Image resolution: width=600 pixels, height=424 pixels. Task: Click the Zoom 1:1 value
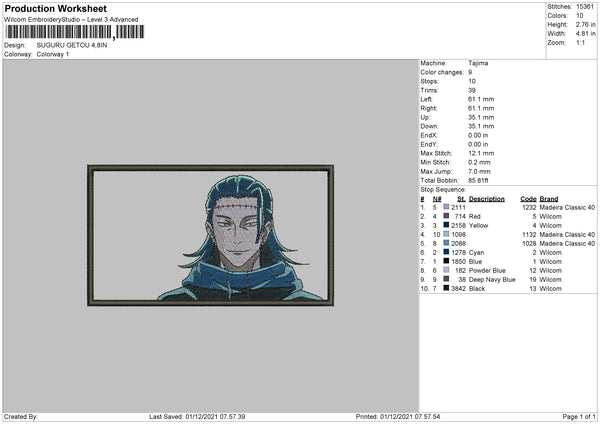tap(580, 42)
